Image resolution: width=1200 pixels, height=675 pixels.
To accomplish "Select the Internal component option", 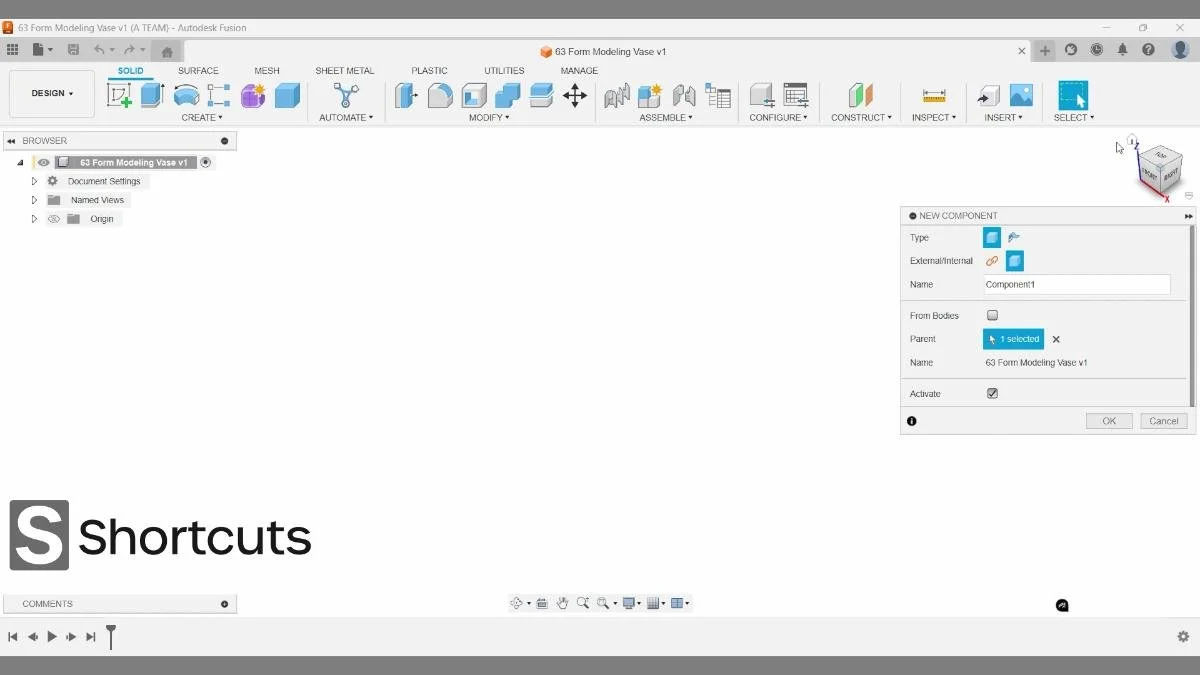I will (1014, 261).
